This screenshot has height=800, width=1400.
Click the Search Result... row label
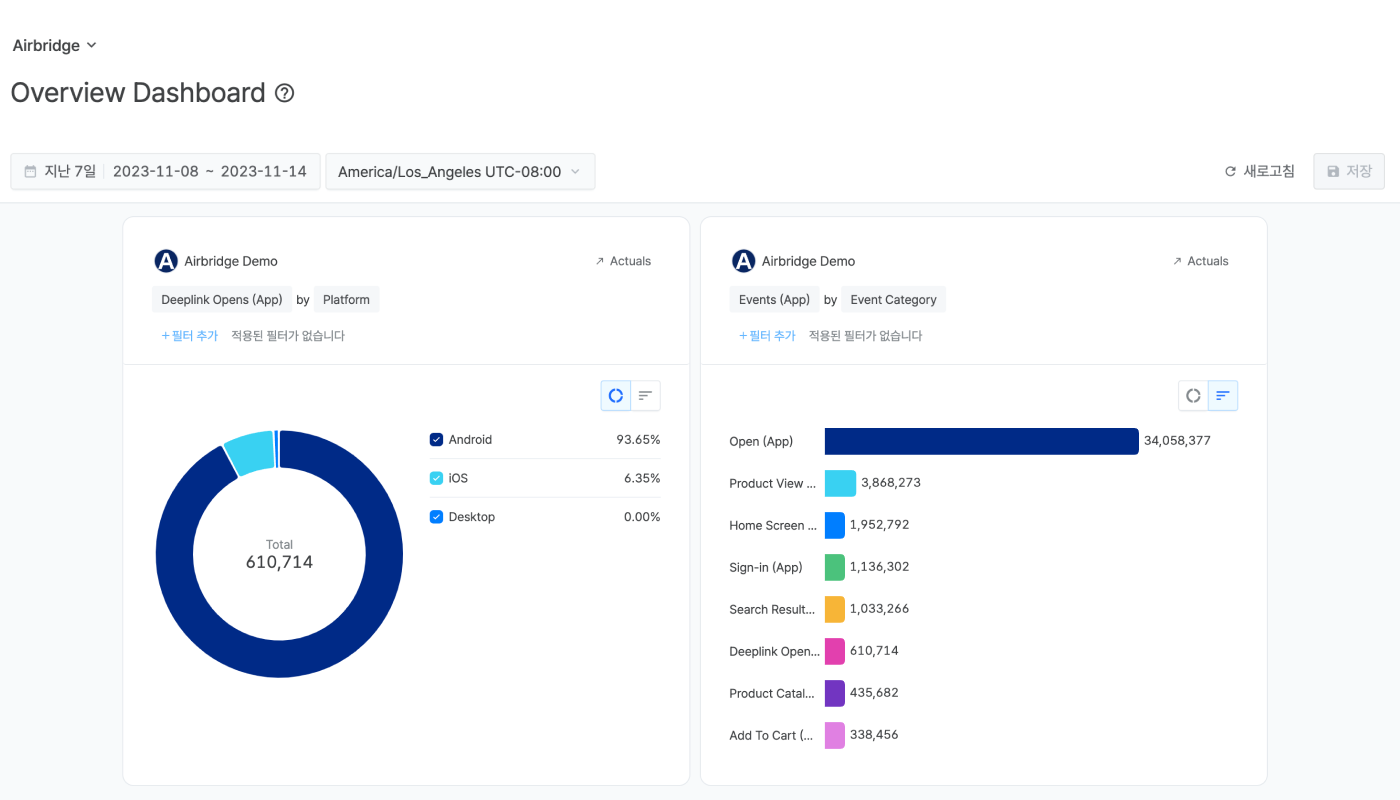coord(772,609)
